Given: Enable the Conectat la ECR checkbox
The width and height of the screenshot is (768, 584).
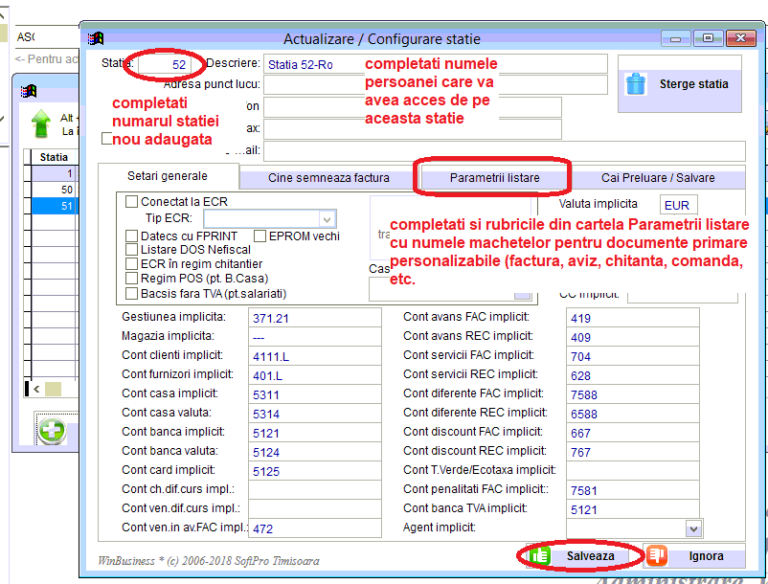Looking at the screenshot, I should pyautogui.click(x=132, y=202).
